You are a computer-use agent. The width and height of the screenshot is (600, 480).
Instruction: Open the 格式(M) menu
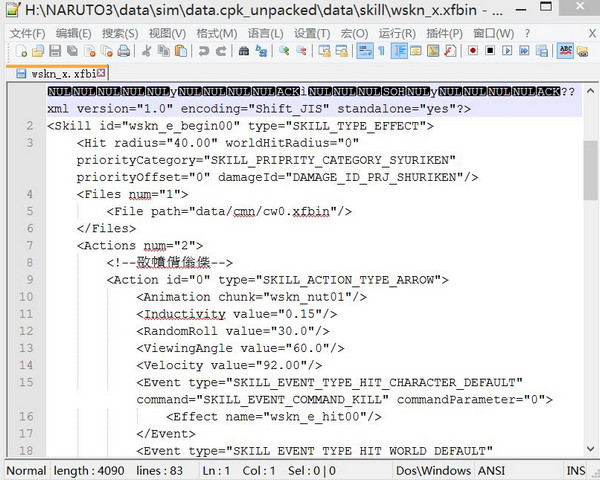point(217,34)
